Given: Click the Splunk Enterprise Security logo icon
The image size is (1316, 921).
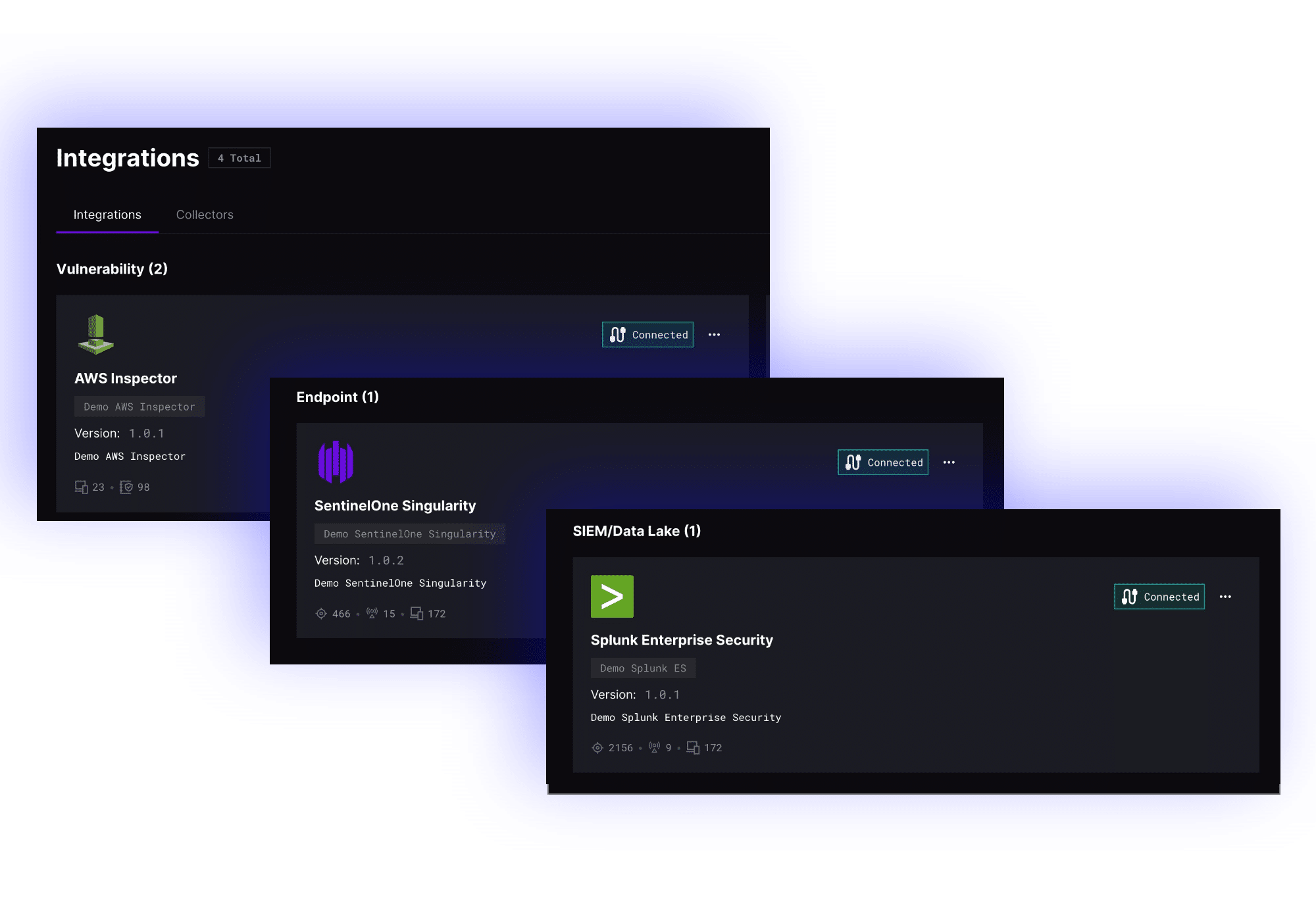Looking at the screenshot, I should point(612,597).
